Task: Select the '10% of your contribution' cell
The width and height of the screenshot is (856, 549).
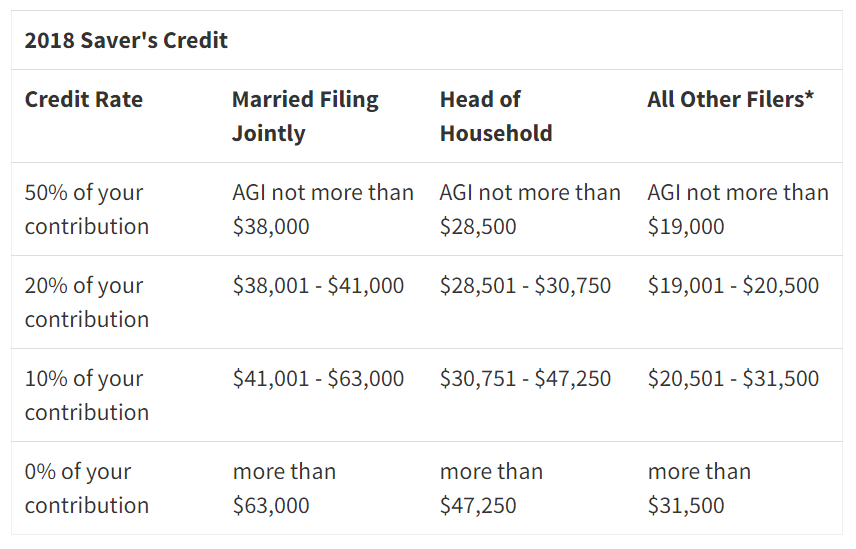Action: click(86, 395)
